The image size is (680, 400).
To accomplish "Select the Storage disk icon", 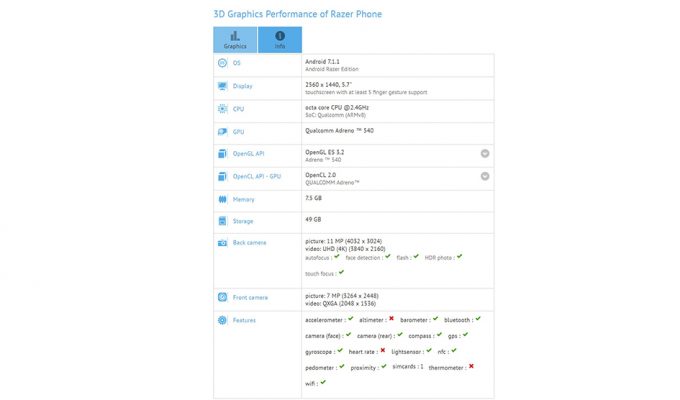I will [222, 221].
